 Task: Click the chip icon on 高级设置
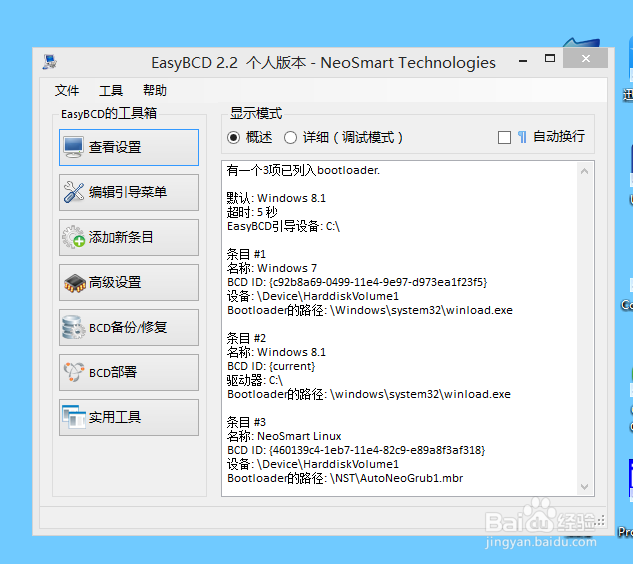click(x=75, y=283)
